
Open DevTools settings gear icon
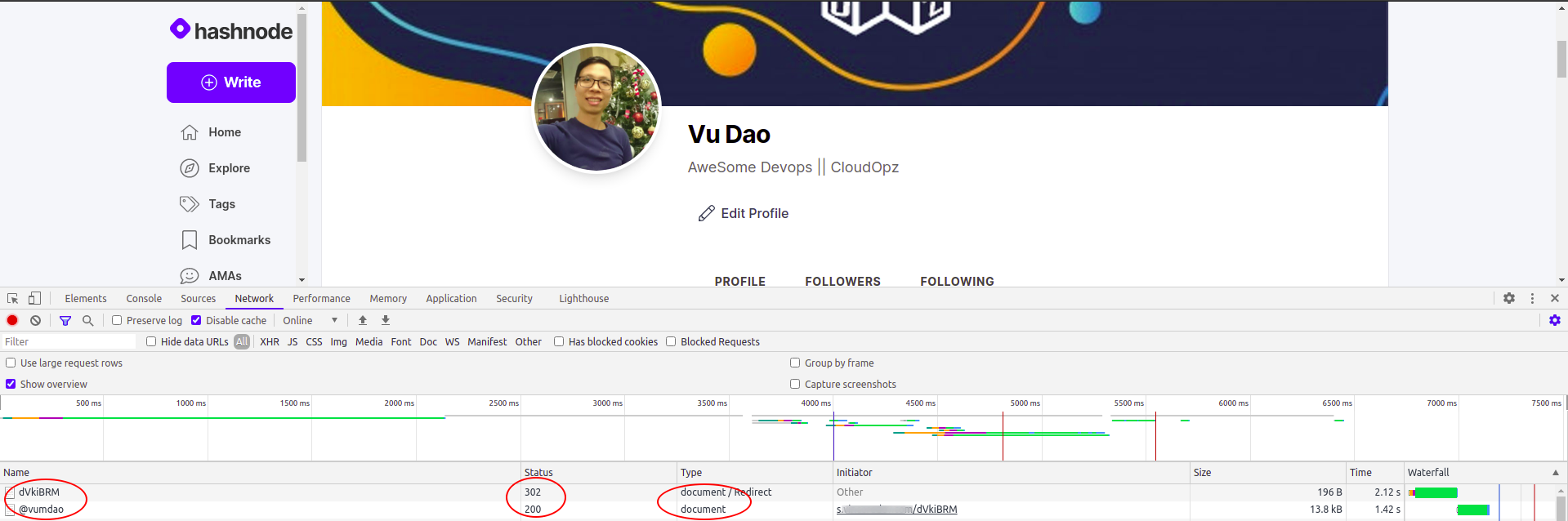[x=1509, y=298]
